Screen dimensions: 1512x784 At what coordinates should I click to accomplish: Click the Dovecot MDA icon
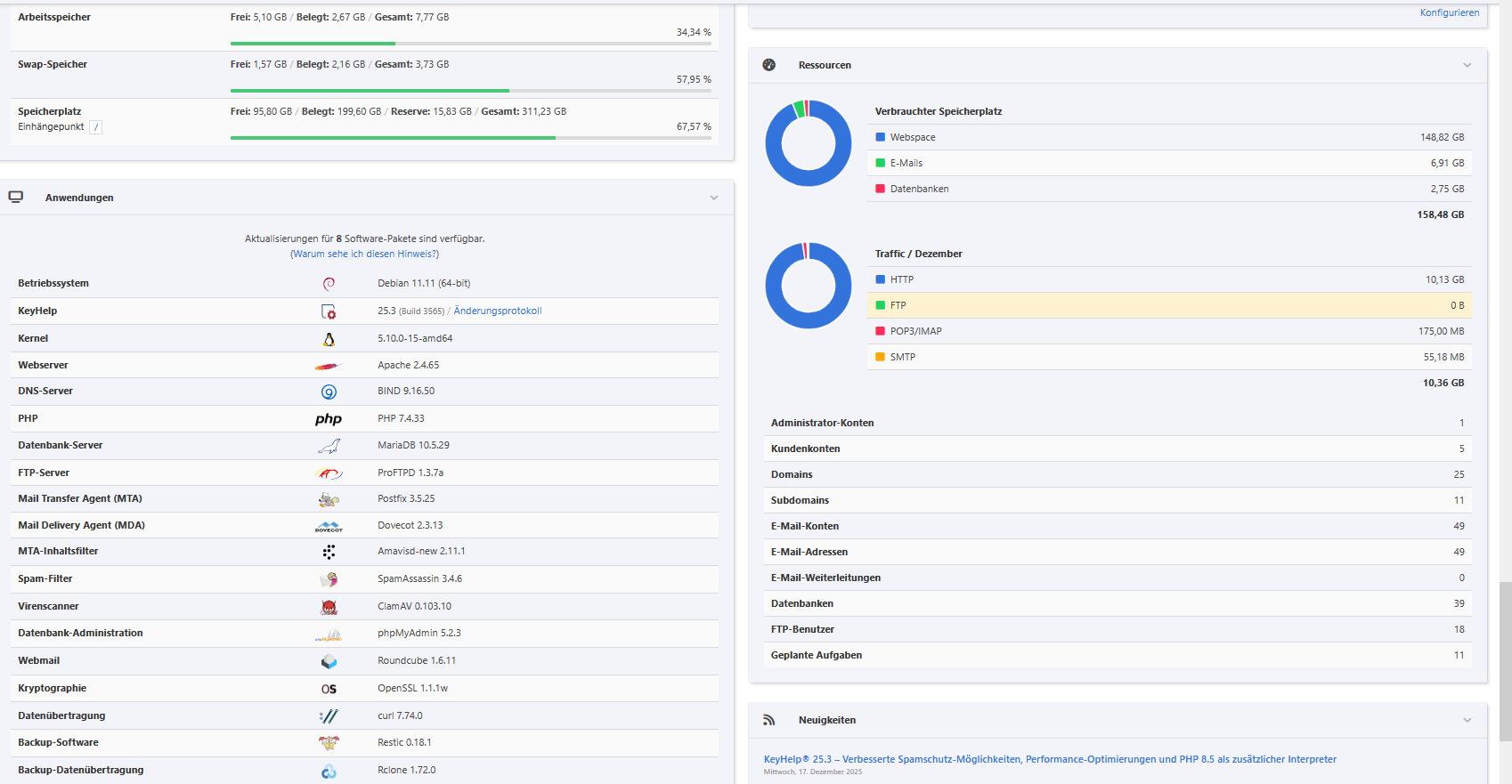[329, 527]
